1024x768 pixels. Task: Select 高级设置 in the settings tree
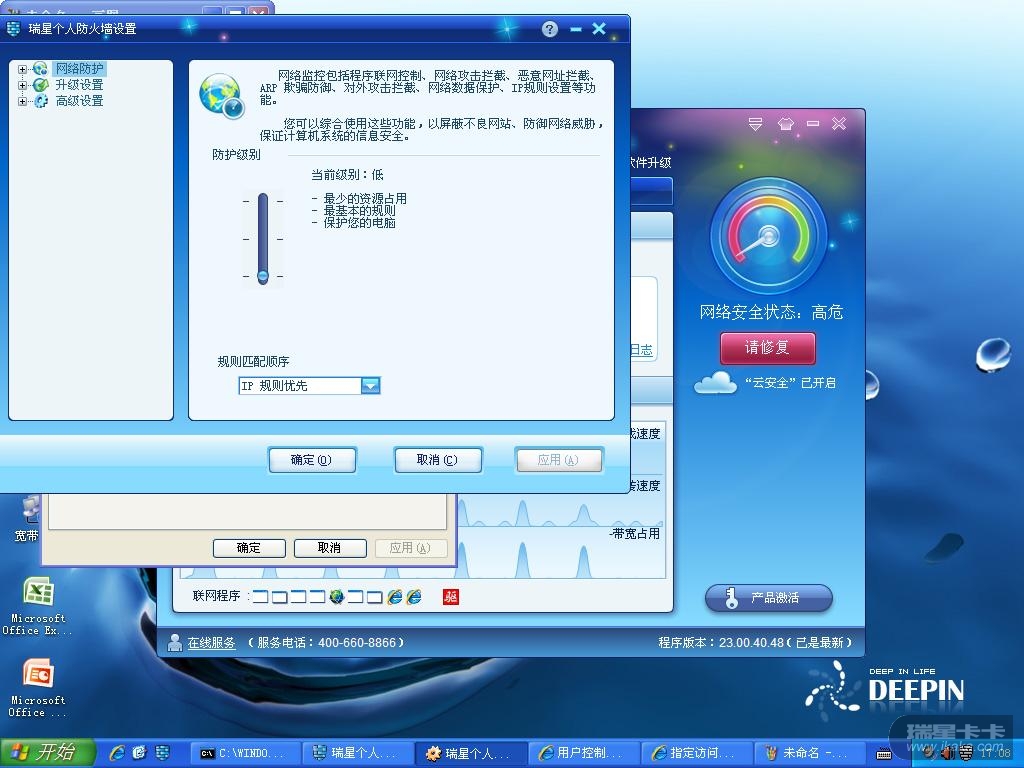tap(79, 101)
